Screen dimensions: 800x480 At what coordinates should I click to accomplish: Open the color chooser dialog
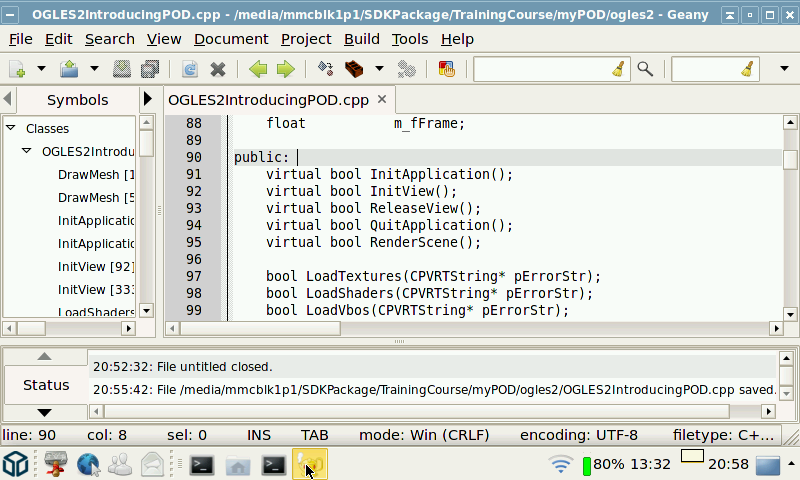446,69
